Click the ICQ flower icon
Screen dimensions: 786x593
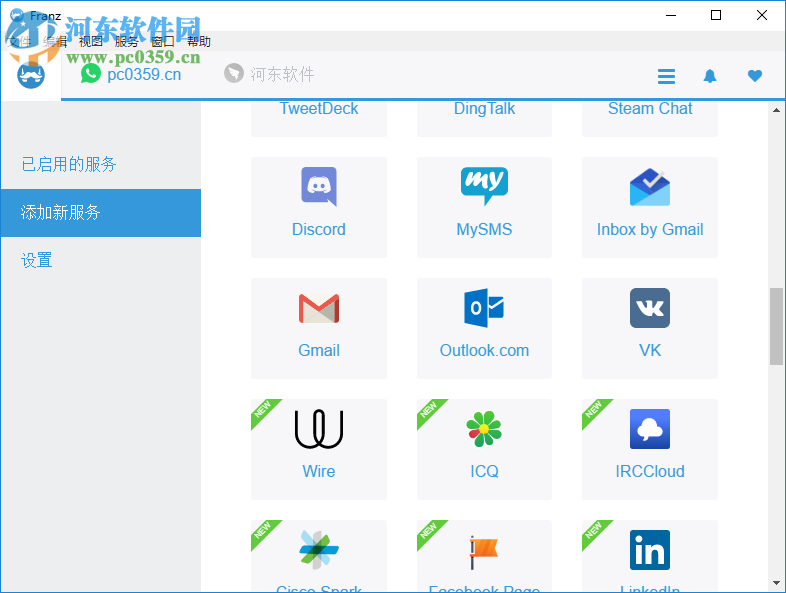coord(484,429)
